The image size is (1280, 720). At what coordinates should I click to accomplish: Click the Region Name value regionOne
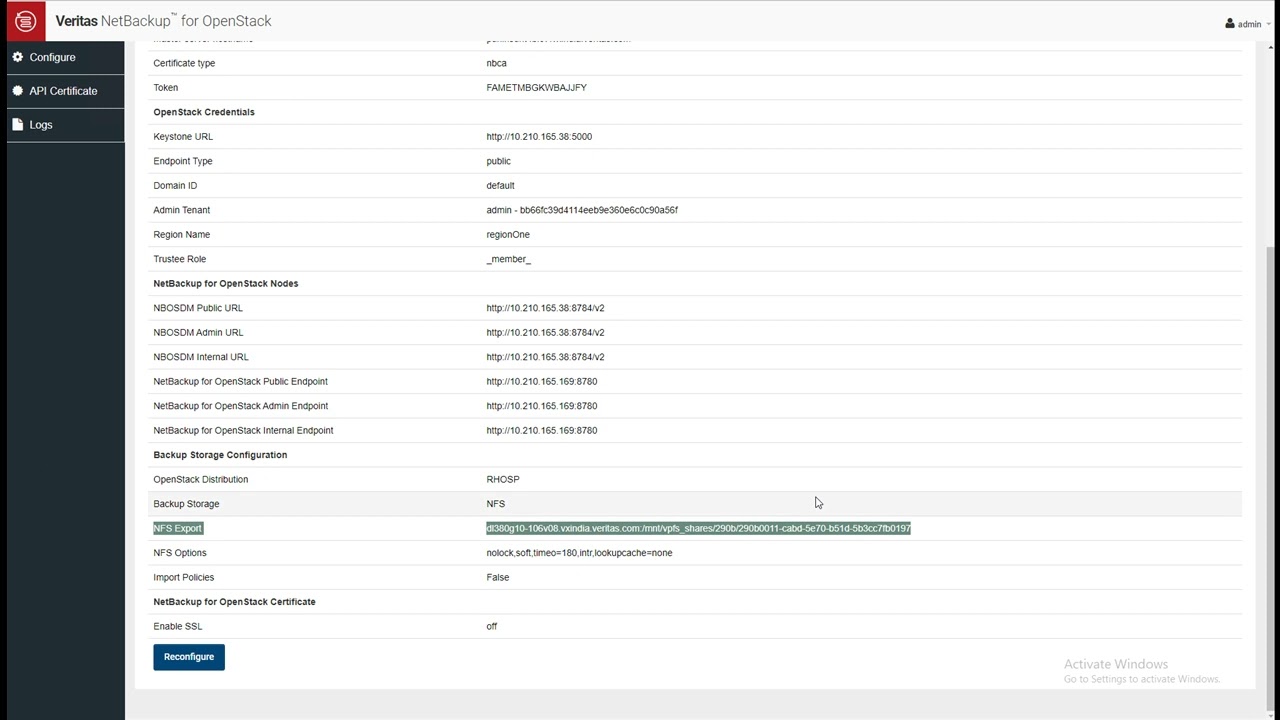508,235
